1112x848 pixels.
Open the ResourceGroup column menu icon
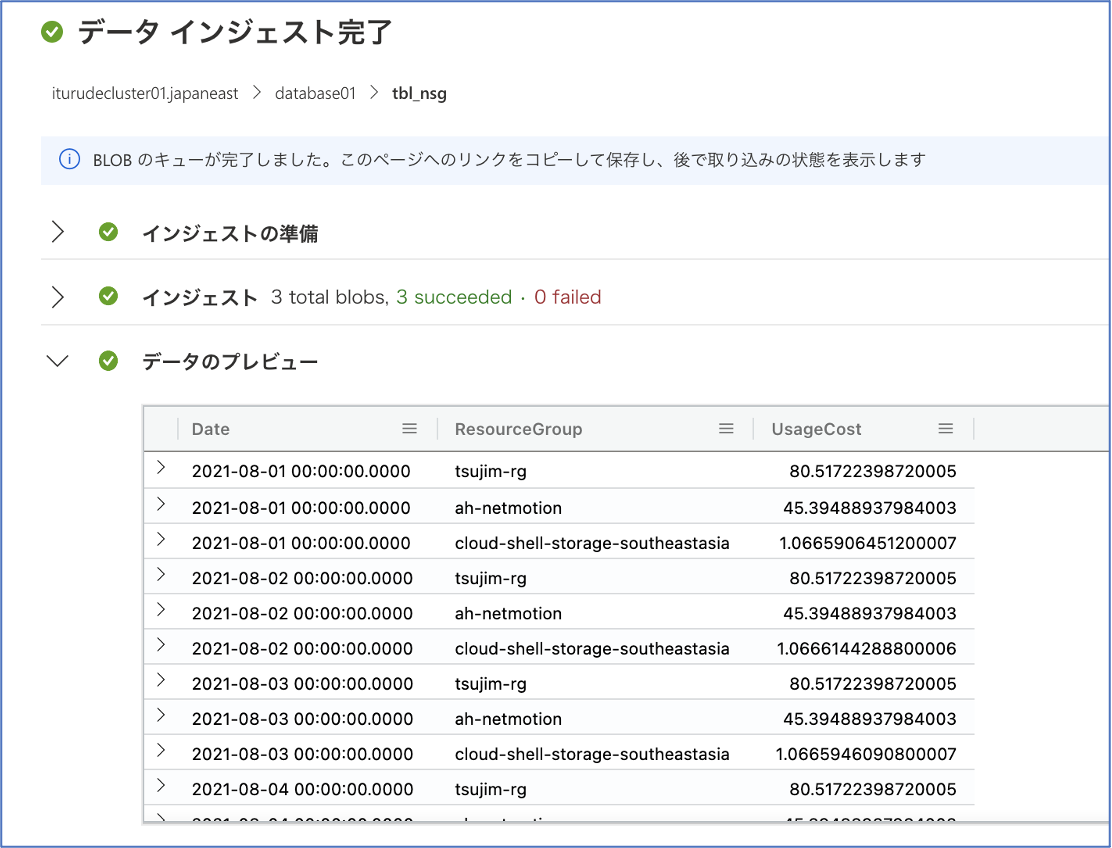pyautogui.click(x=726, y=428)
